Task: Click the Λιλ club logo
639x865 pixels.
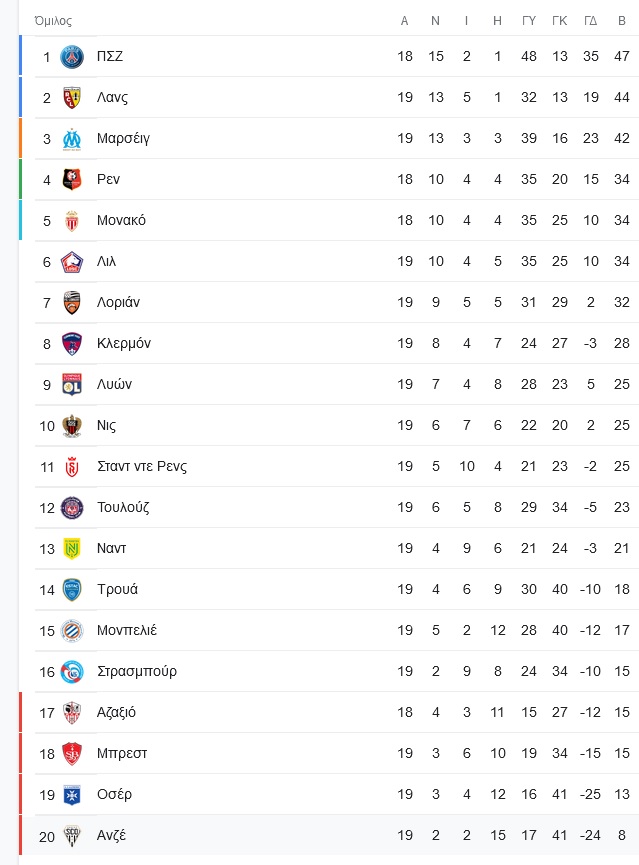Action: (72, 262)
